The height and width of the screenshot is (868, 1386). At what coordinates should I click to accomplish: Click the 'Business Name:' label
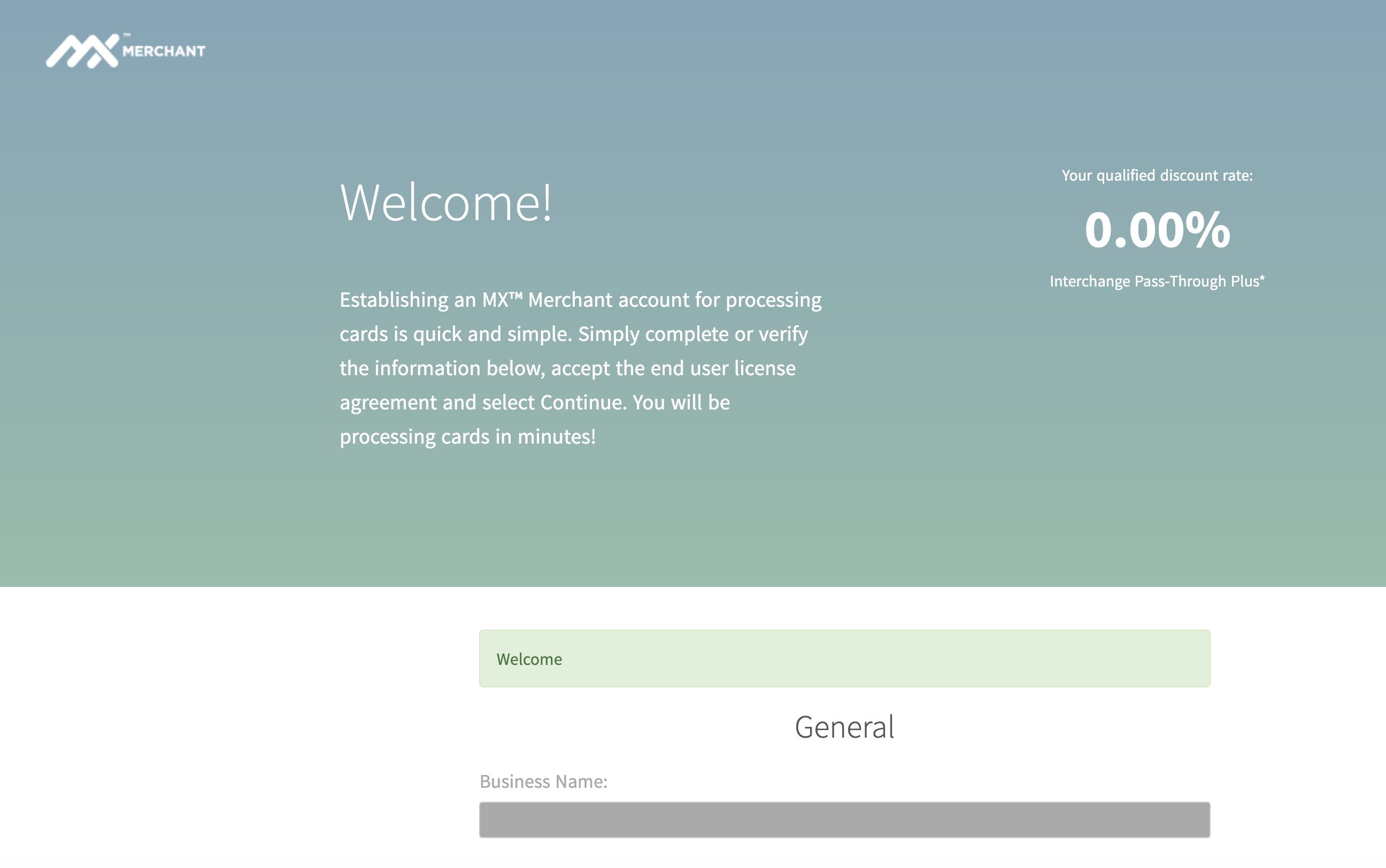pos(543,782)
